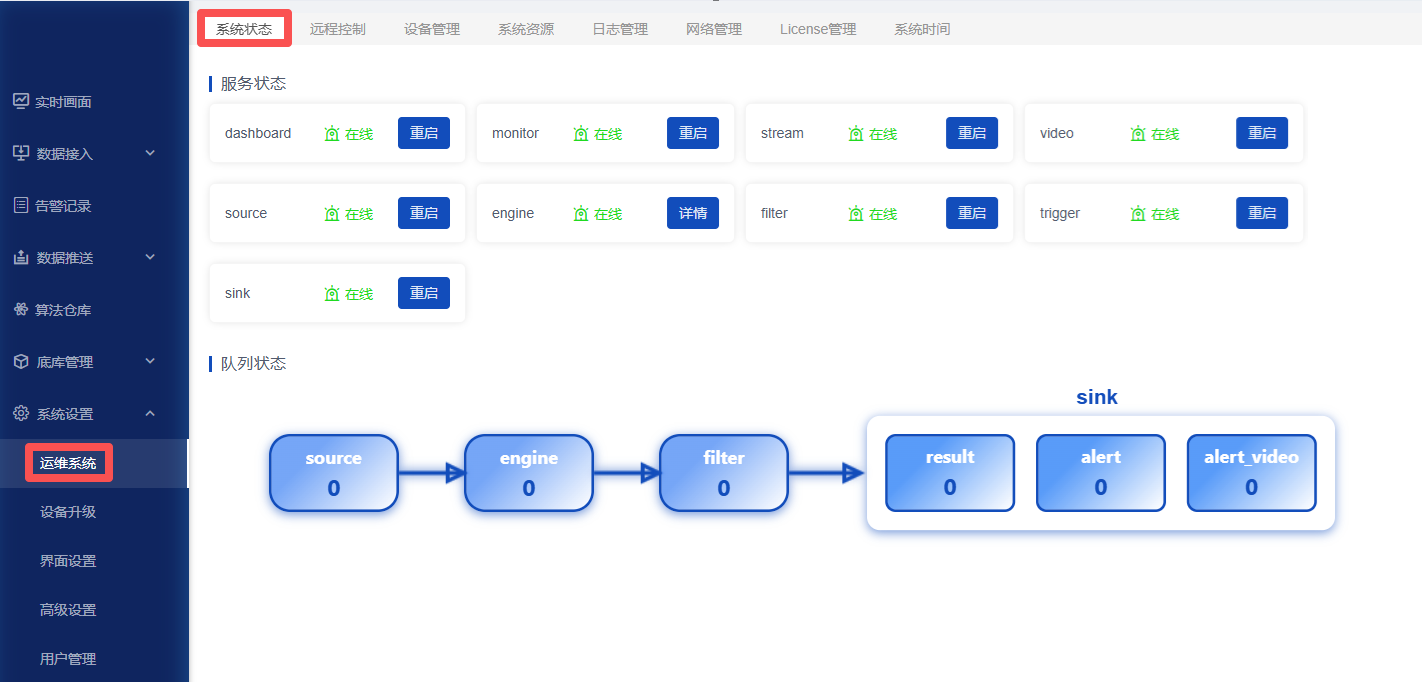View engine service 详情
The height and width of the screenshot is (682, 1422).
pos(693,213)
